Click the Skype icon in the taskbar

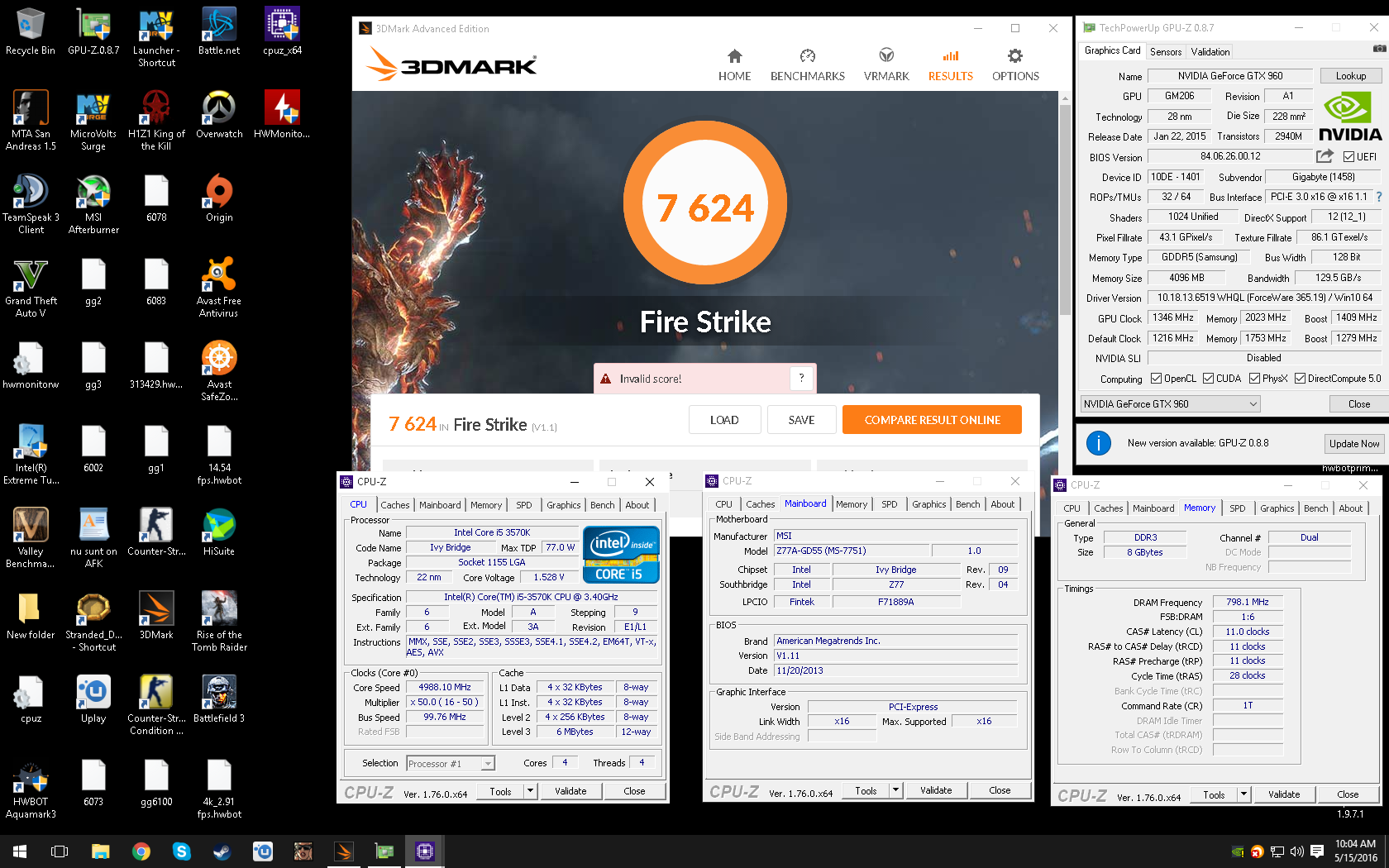182,851
